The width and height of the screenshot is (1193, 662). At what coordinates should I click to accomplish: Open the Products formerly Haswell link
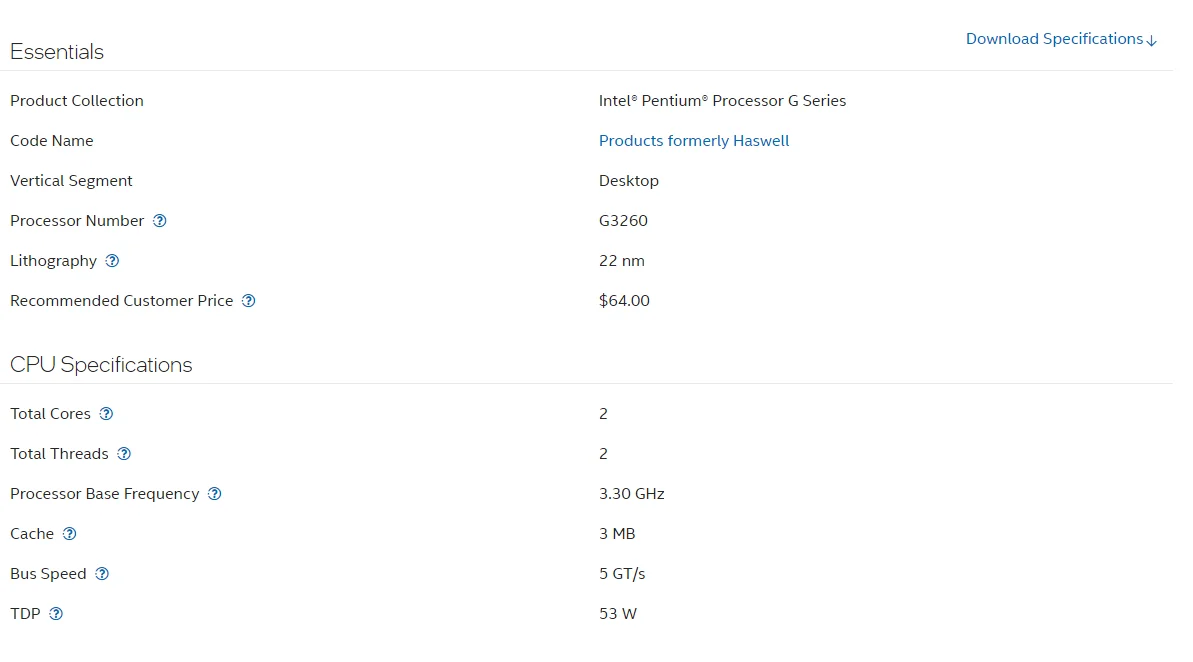click(694, 141)
